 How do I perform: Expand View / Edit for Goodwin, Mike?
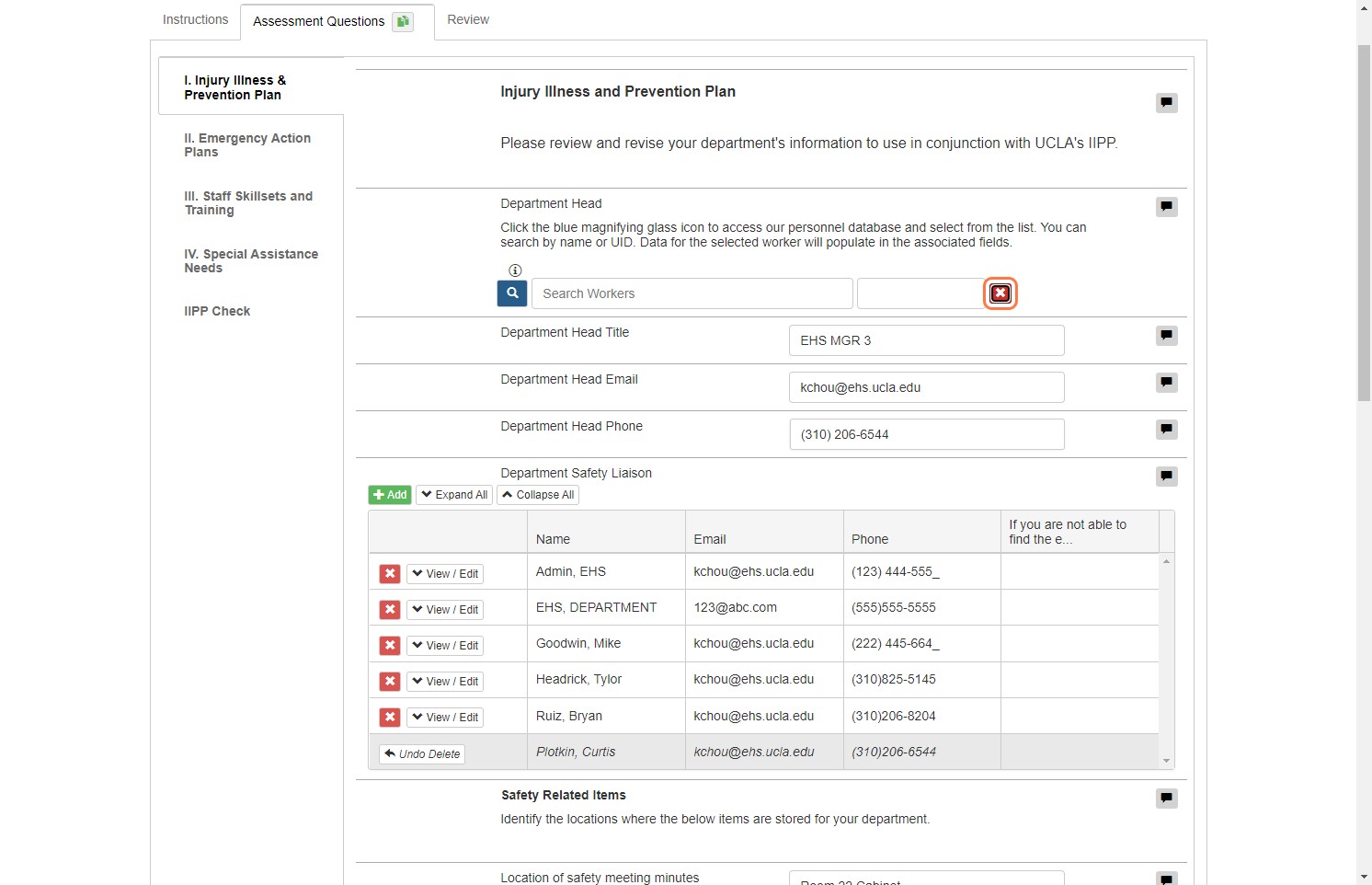point(445,646)
